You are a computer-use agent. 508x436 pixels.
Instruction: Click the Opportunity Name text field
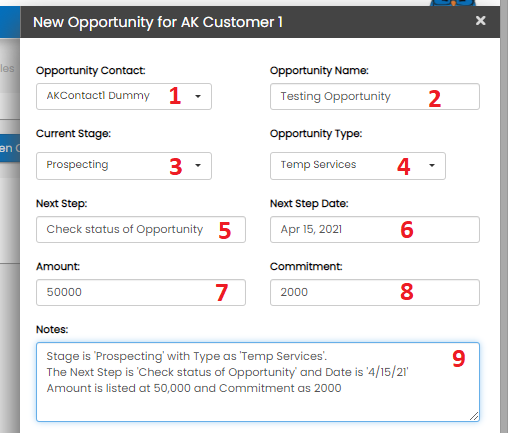pyautogui.click(x=375, y=96)
